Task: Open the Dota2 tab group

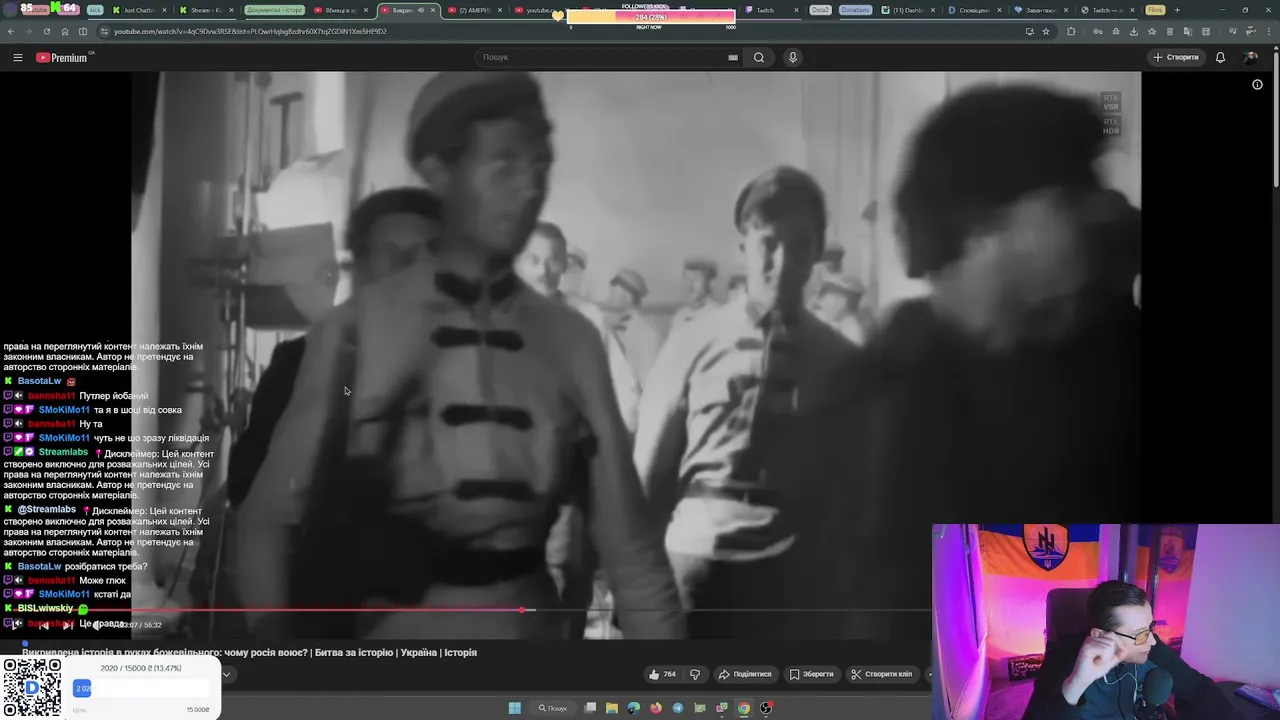Action: point(820,10)
